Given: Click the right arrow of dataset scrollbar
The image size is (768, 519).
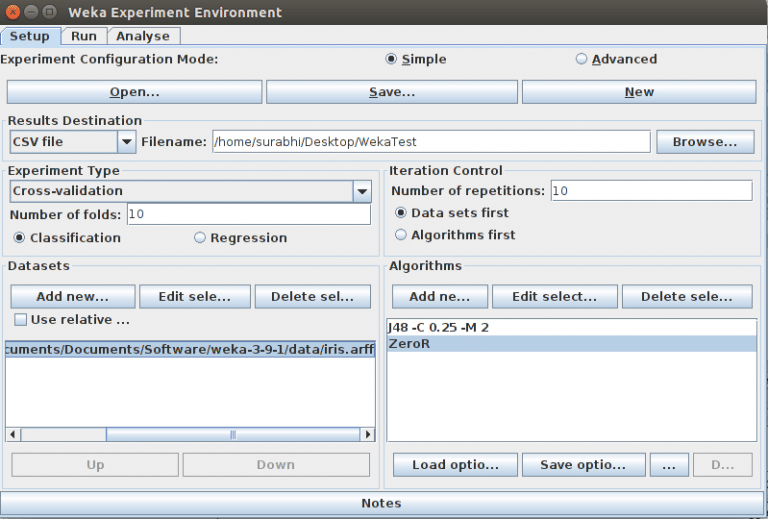Looking at the screenshot, I should [x=368, y=435].
